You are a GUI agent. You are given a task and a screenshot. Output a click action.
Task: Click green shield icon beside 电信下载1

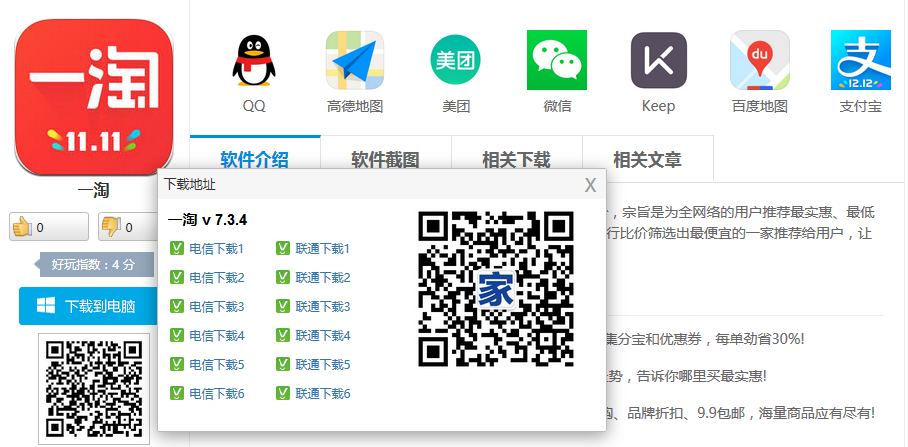[177, 248]
